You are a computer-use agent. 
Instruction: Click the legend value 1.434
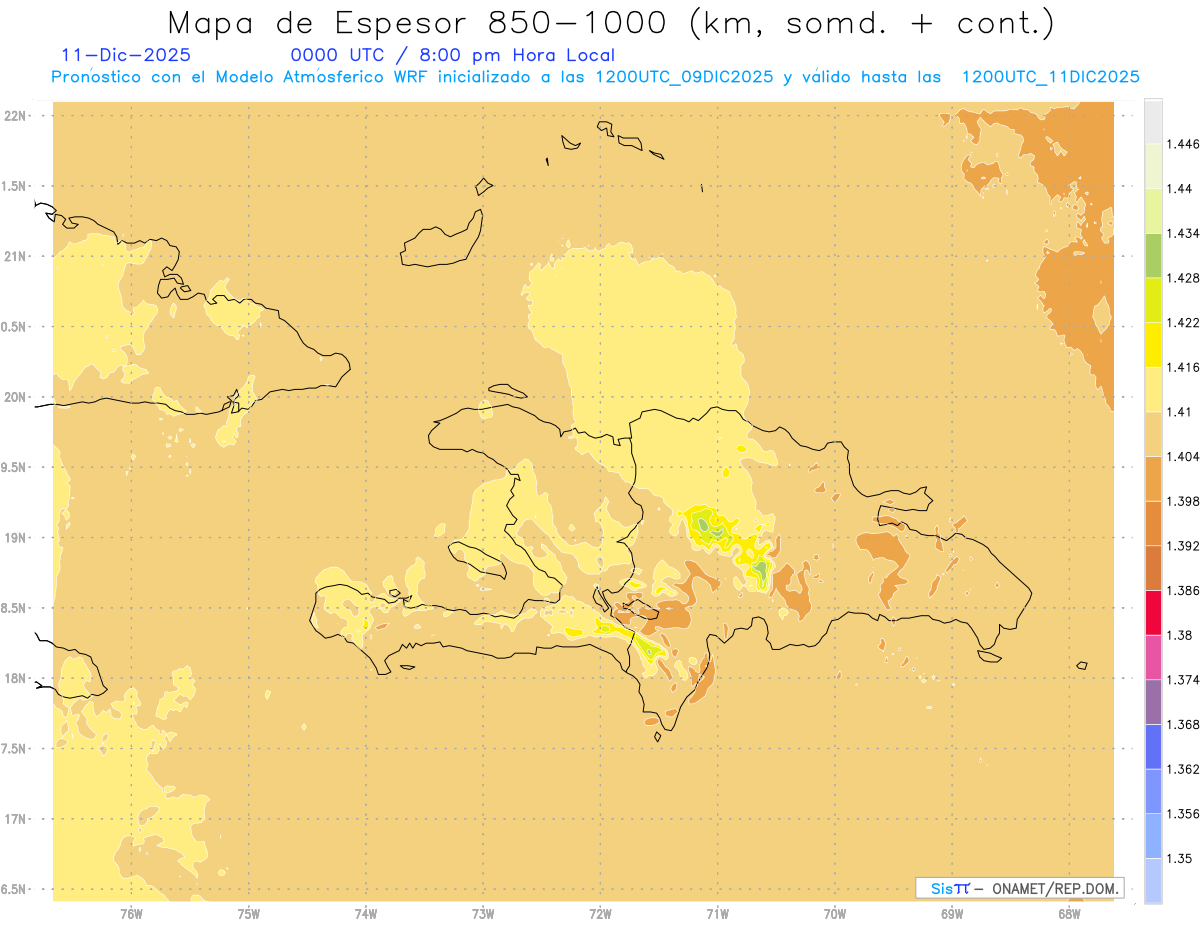(x=1183, y=233)
